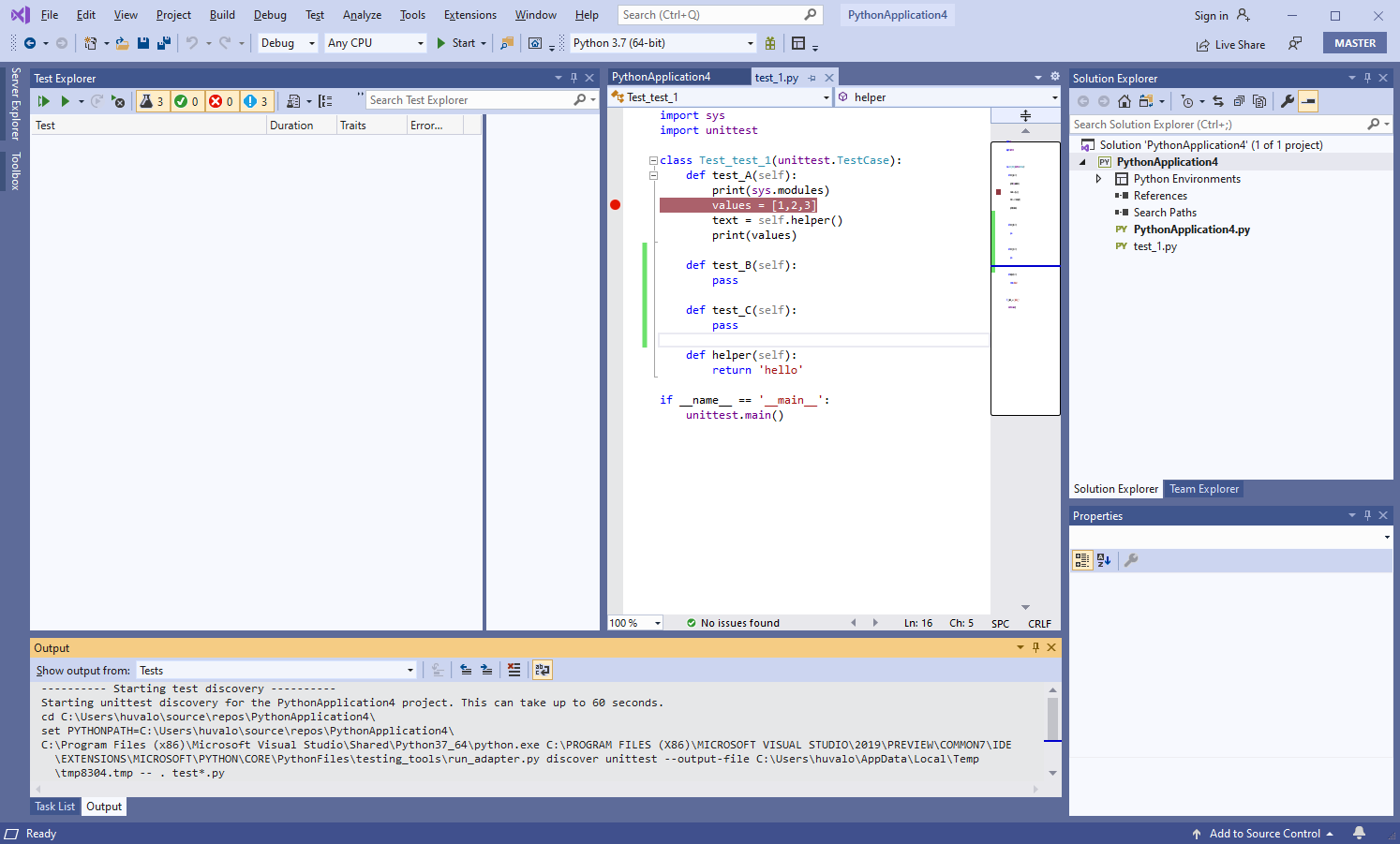The height and width of the screenshot is (844, 1400).
Task: Filter failed tests in Test Explorer
Action: click(222, 100)
